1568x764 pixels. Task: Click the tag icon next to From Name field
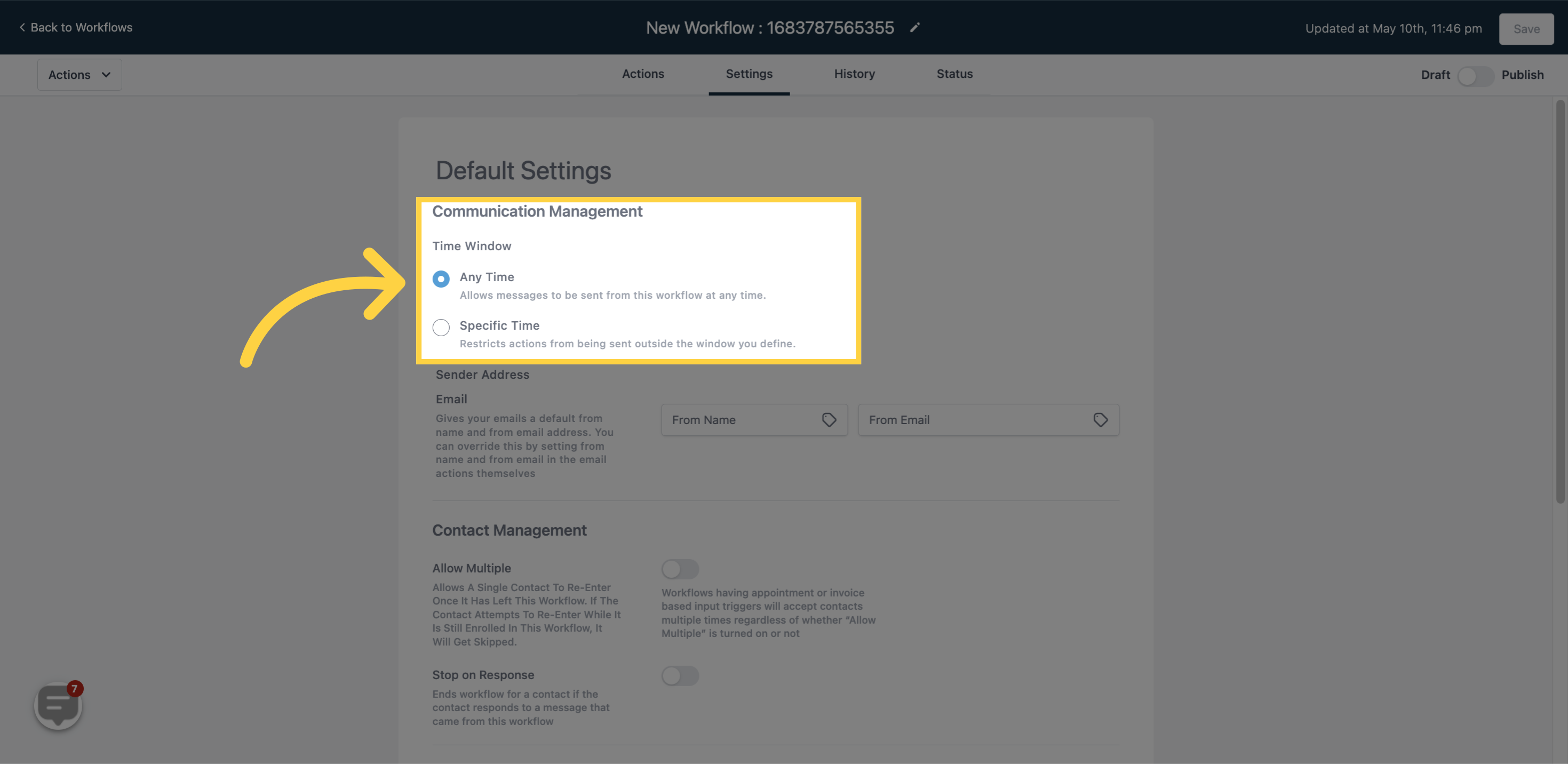829,420
